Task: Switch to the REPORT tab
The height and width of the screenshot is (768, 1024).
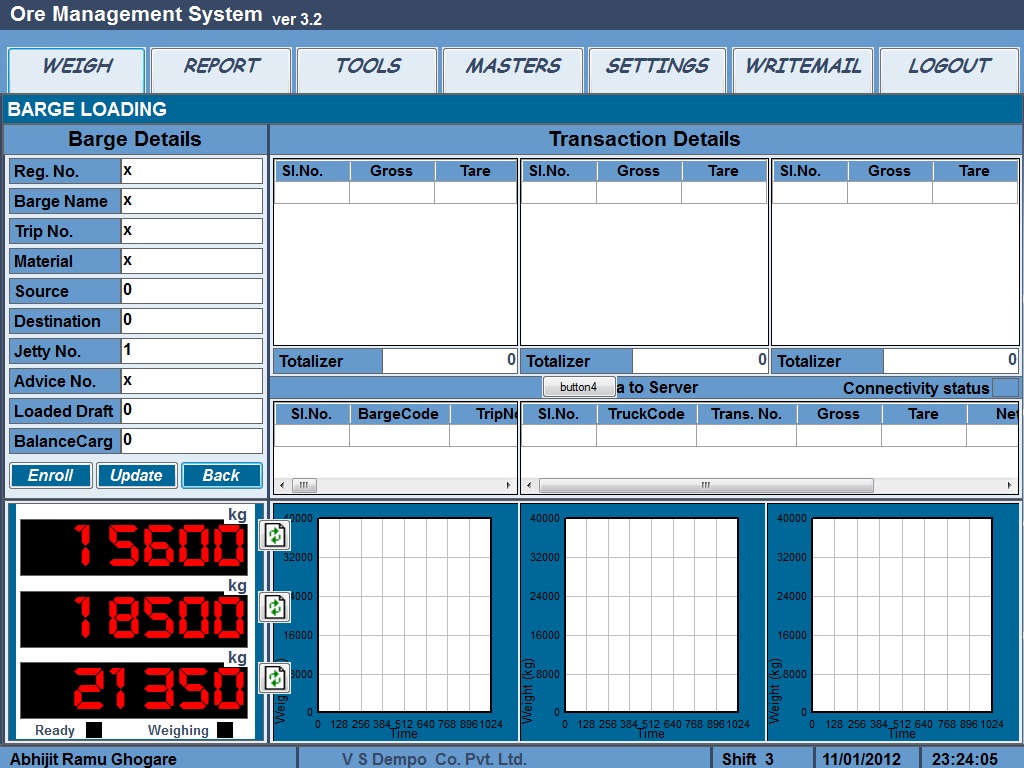Action: pyautogui.click(x=221, y=68)
